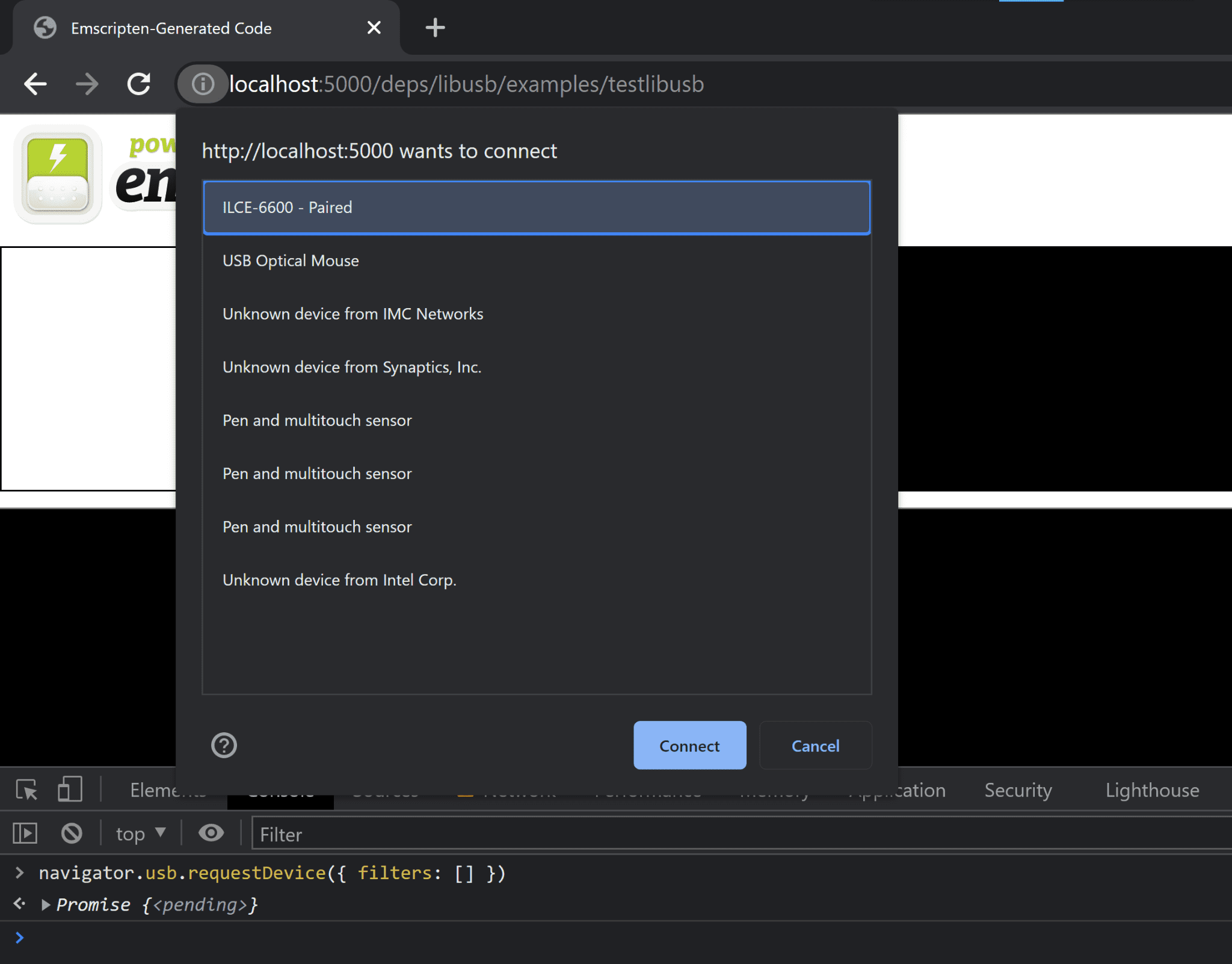Image resolution: width=1232 pixels, height=964 pixels.
Task: Click the page reload icon
Action: tap(141, 83)
